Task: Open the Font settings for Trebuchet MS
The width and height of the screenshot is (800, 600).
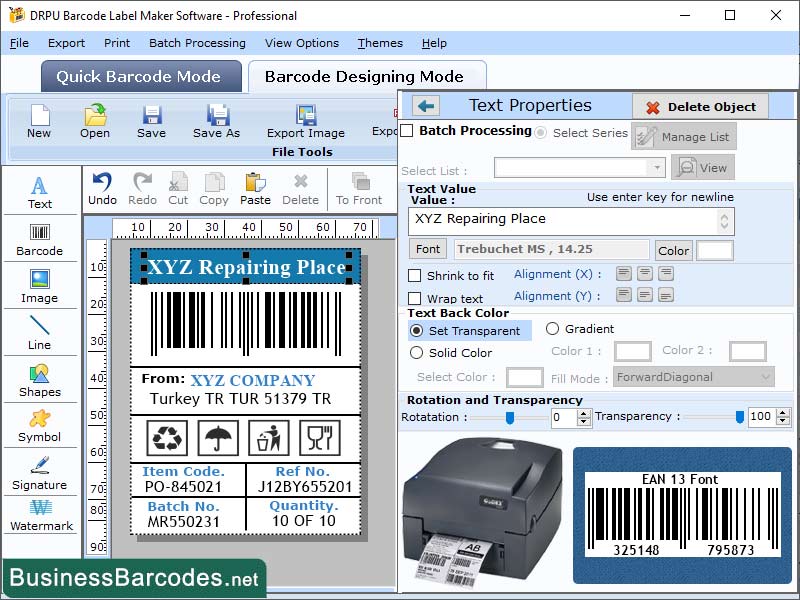Action: 427,249
